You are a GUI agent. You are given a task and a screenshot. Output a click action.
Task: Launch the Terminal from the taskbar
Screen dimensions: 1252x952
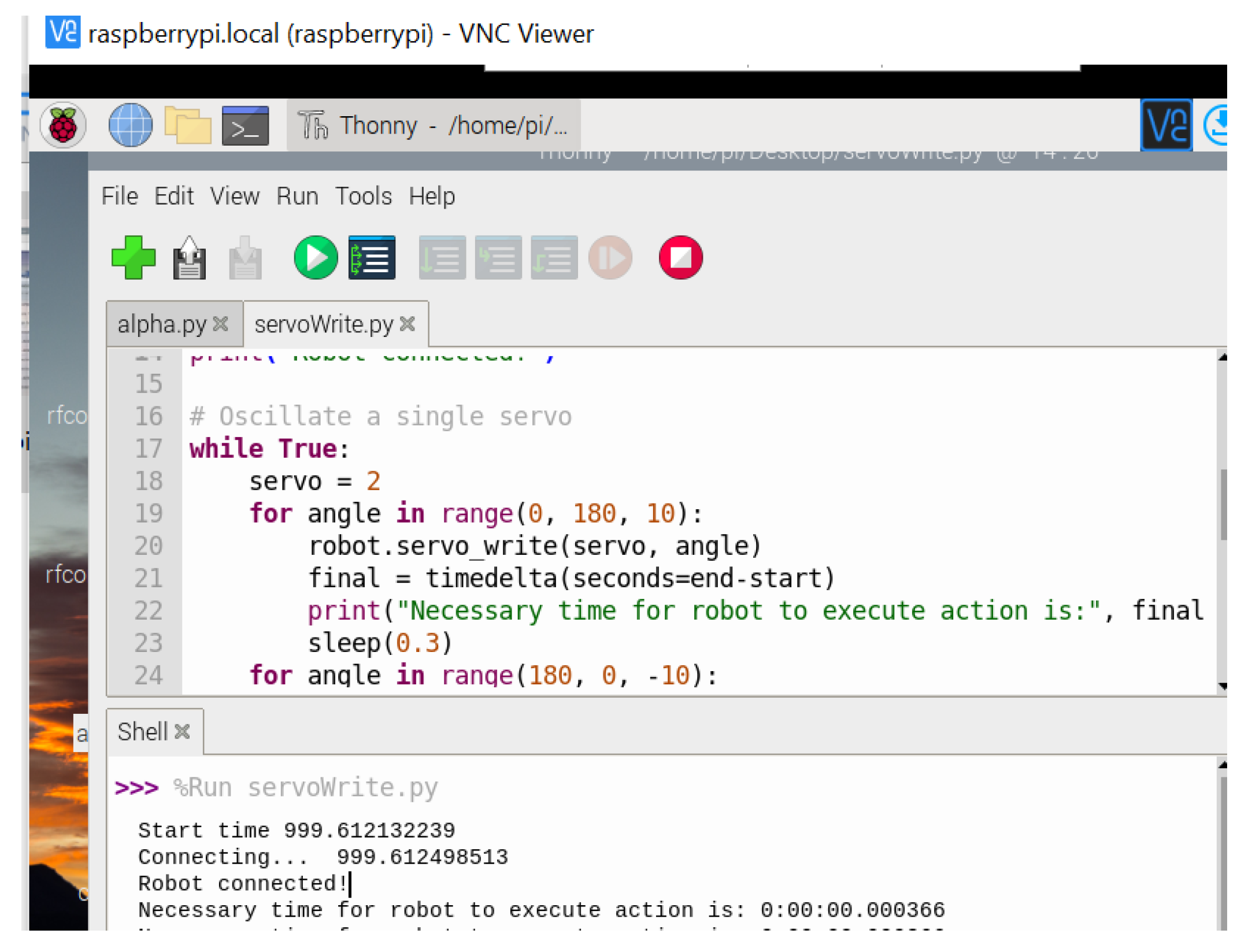(245, 125)
